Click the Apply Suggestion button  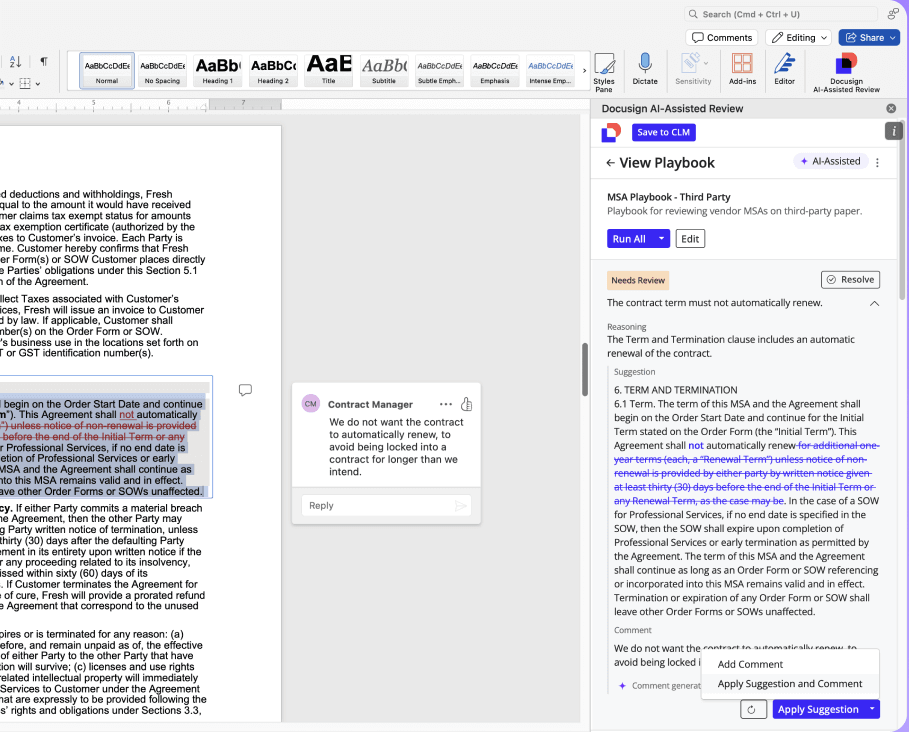(818, 709)
